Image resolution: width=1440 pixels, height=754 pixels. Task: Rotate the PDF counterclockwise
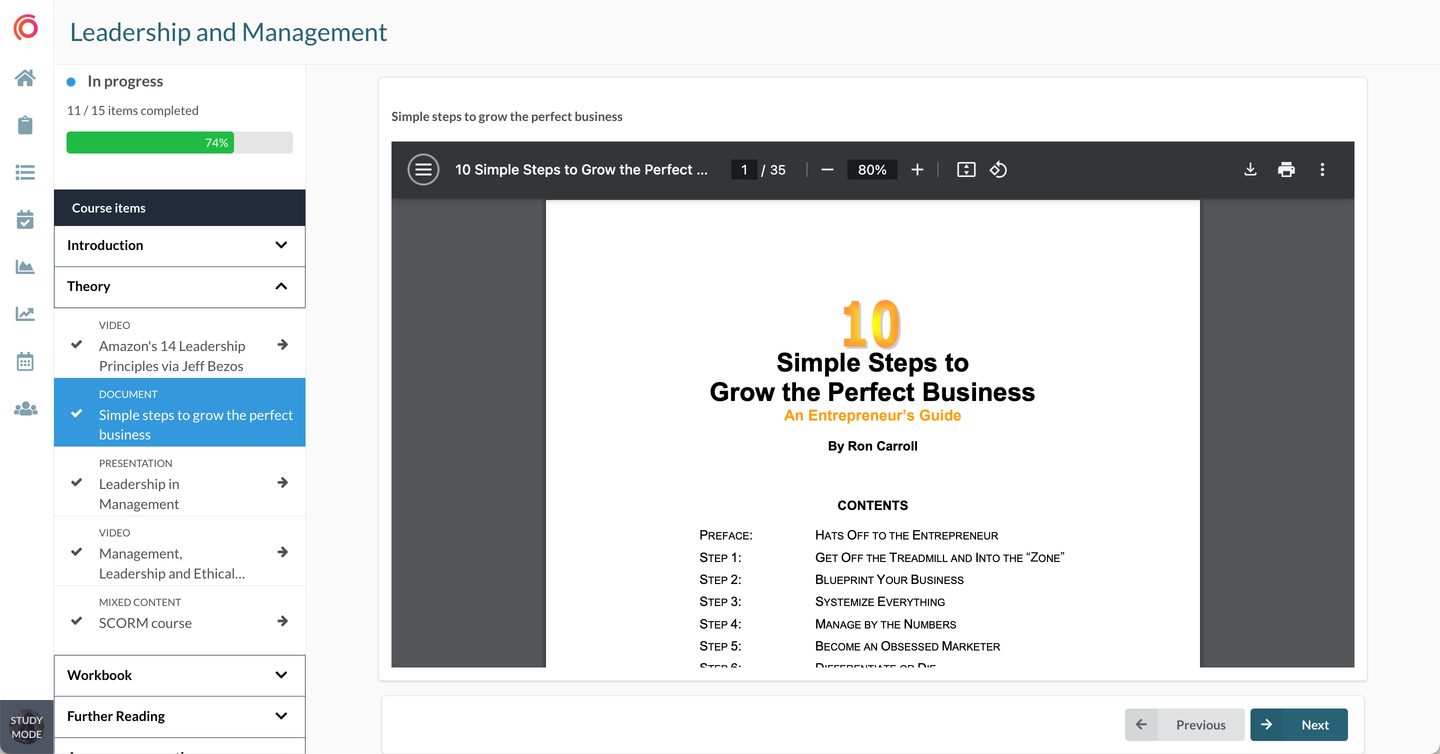click(x=998, y=170)
